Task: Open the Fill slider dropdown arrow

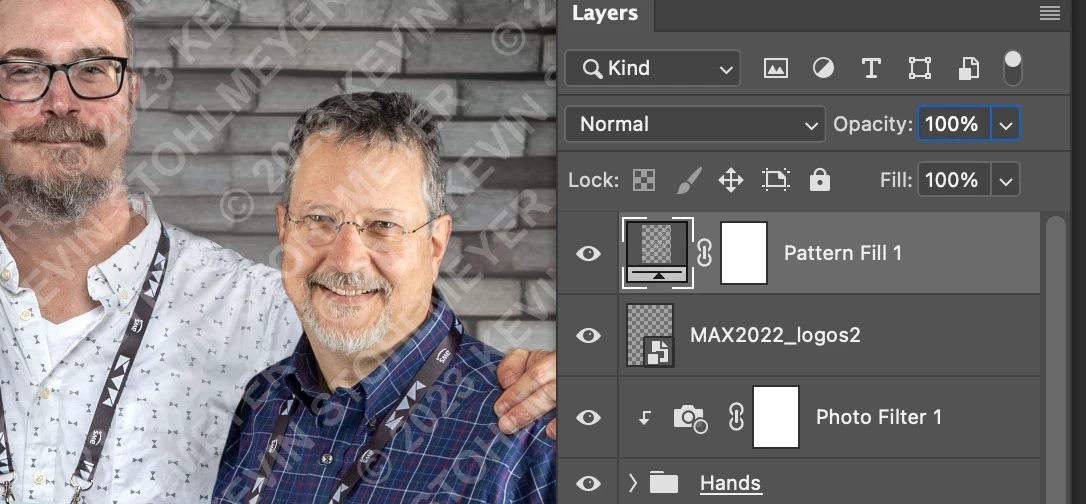Action: [x=1006, y=181]
